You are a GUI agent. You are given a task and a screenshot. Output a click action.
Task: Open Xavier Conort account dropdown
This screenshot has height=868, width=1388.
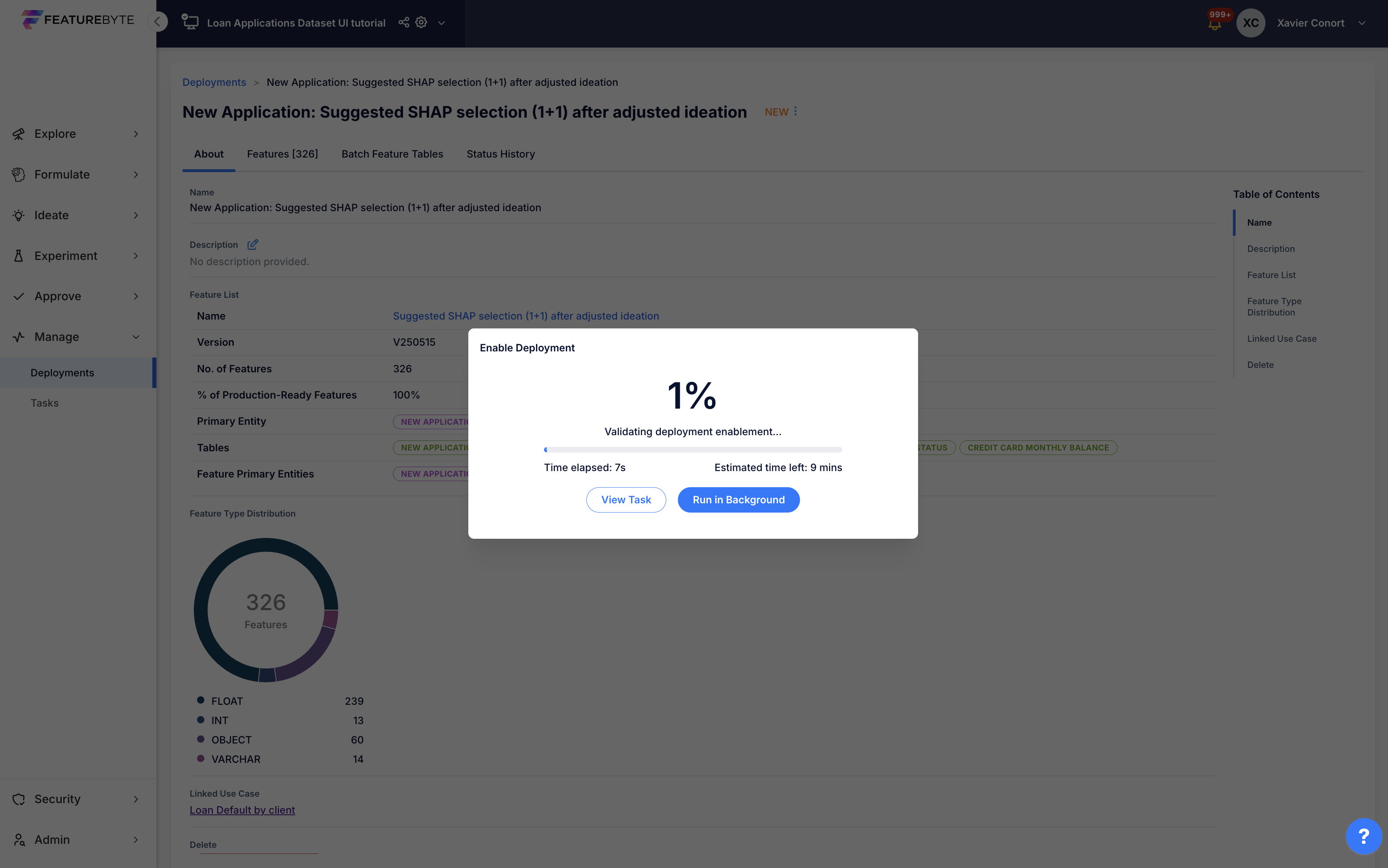click(1361, 23)
